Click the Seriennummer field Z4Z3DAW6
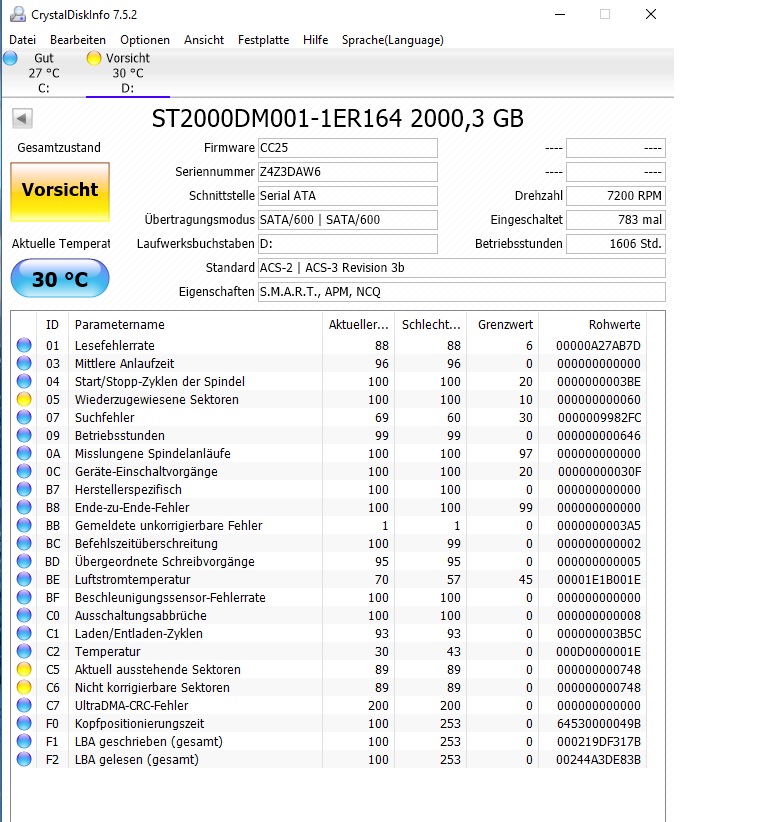Screen dimensions: 768x822 (x=348, y=172)
